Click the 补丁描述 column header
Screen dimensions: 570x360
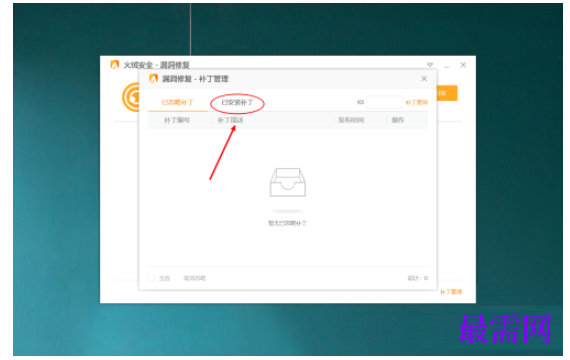pyautogui.click(x=230, y=120)
